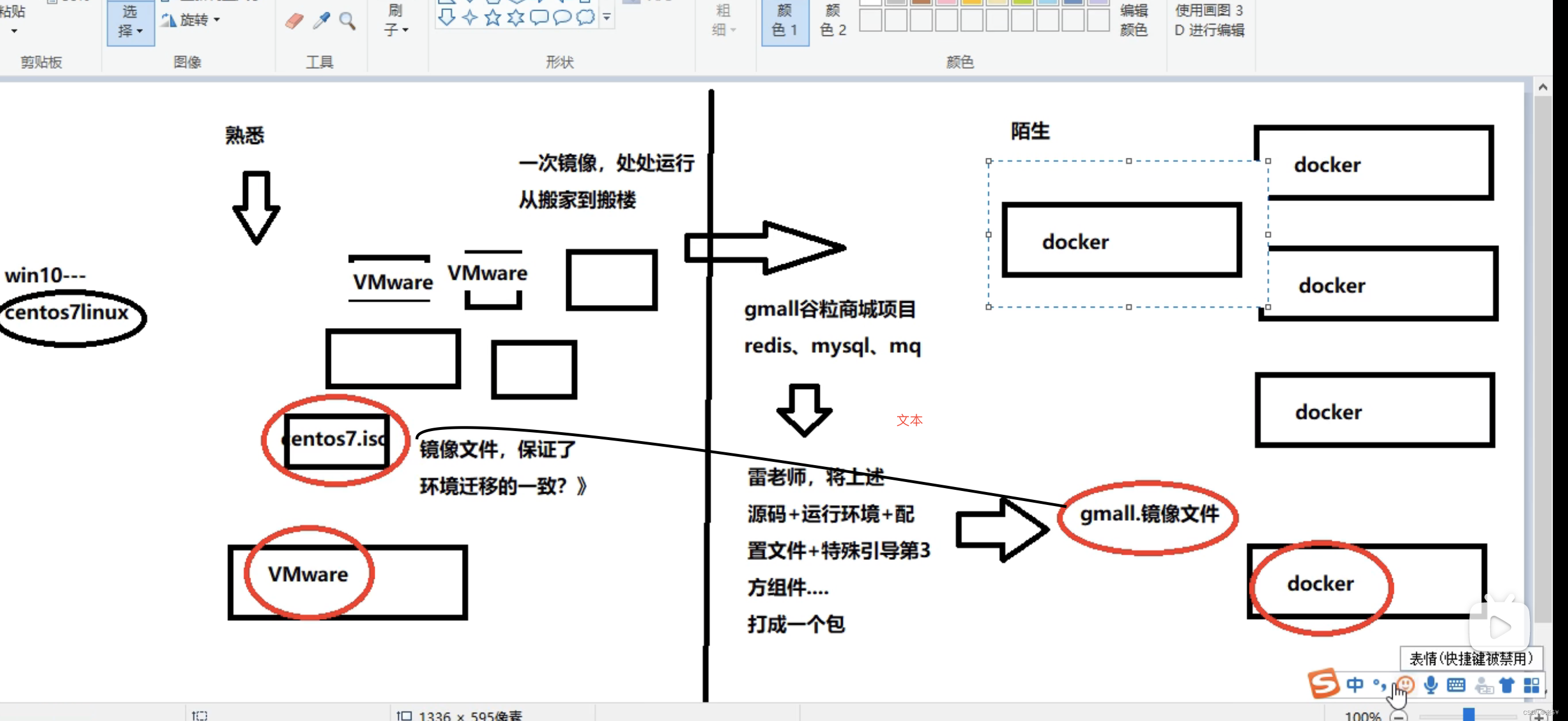Select the cloud callout shape
This screenshot has height=721, width=1568.
pyautogui.click(x=586, y=17)
